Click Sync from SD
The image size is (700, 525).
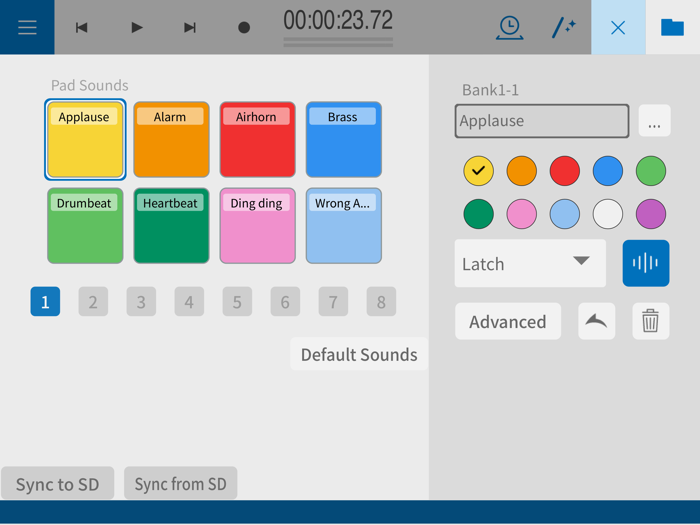[x=181, y=483]
